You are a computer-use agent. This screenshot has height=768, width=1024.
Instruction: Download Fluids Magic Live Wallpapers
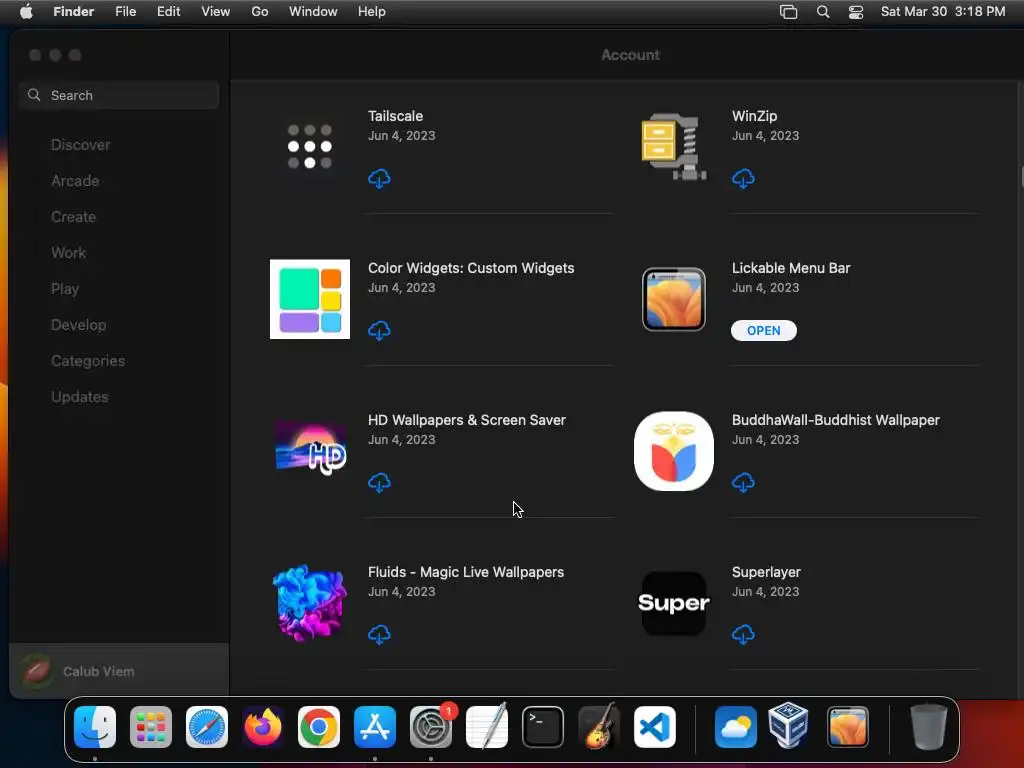pyautogui.click(x=379, y=634)
